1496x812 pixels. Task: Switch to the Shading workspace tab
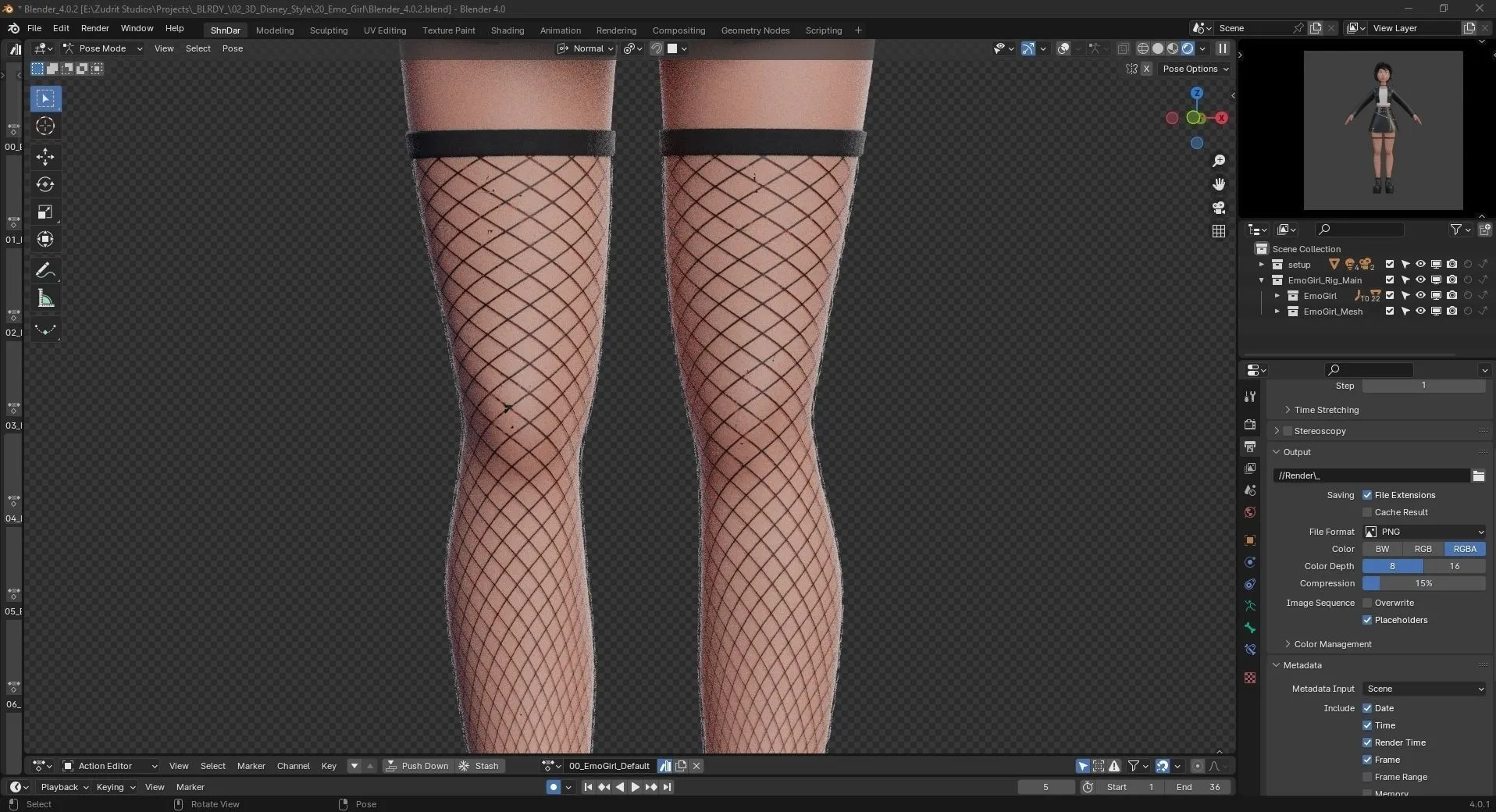507,30
